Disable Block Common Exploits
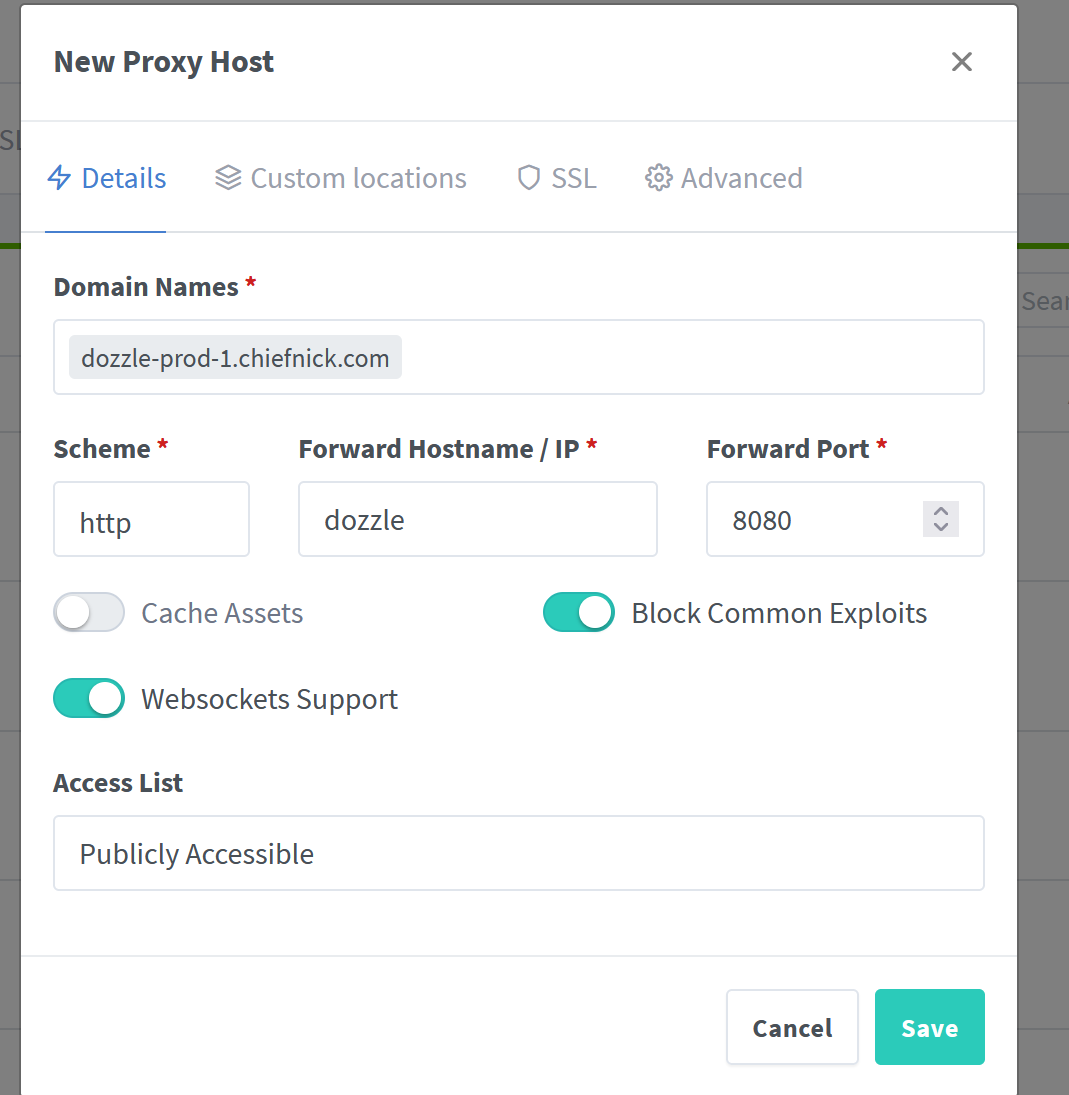This screenshot has height=1095, width=1069. pos(578,612)
